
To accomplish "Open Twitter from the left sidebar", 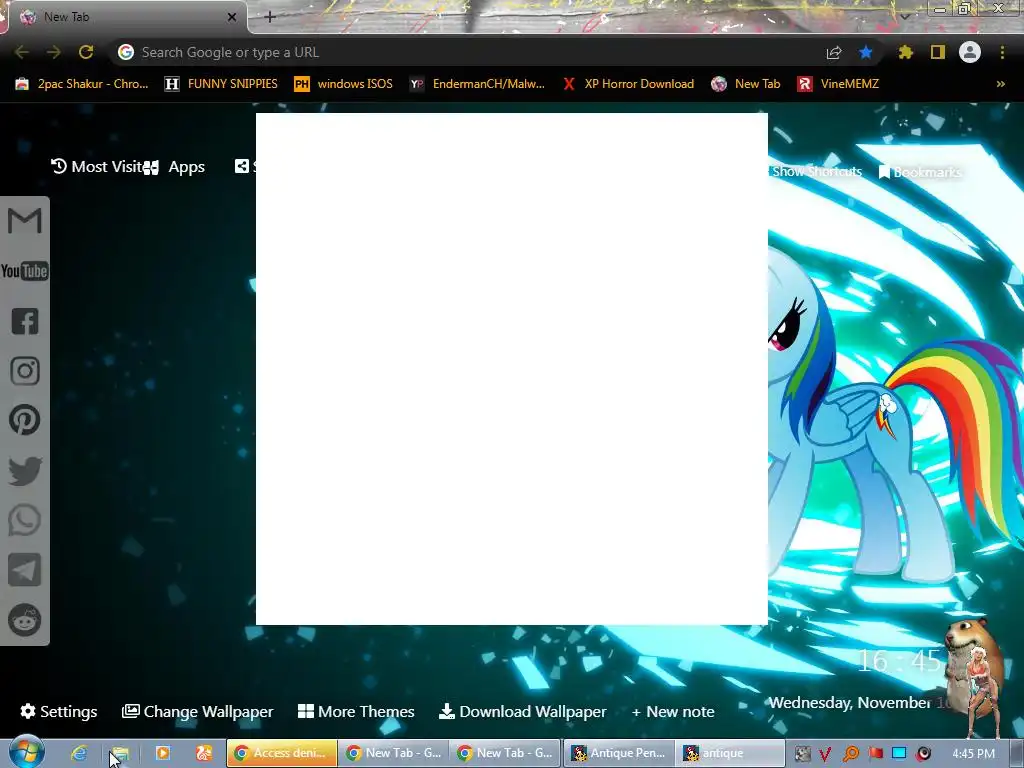I will click(x=25, y=471).
